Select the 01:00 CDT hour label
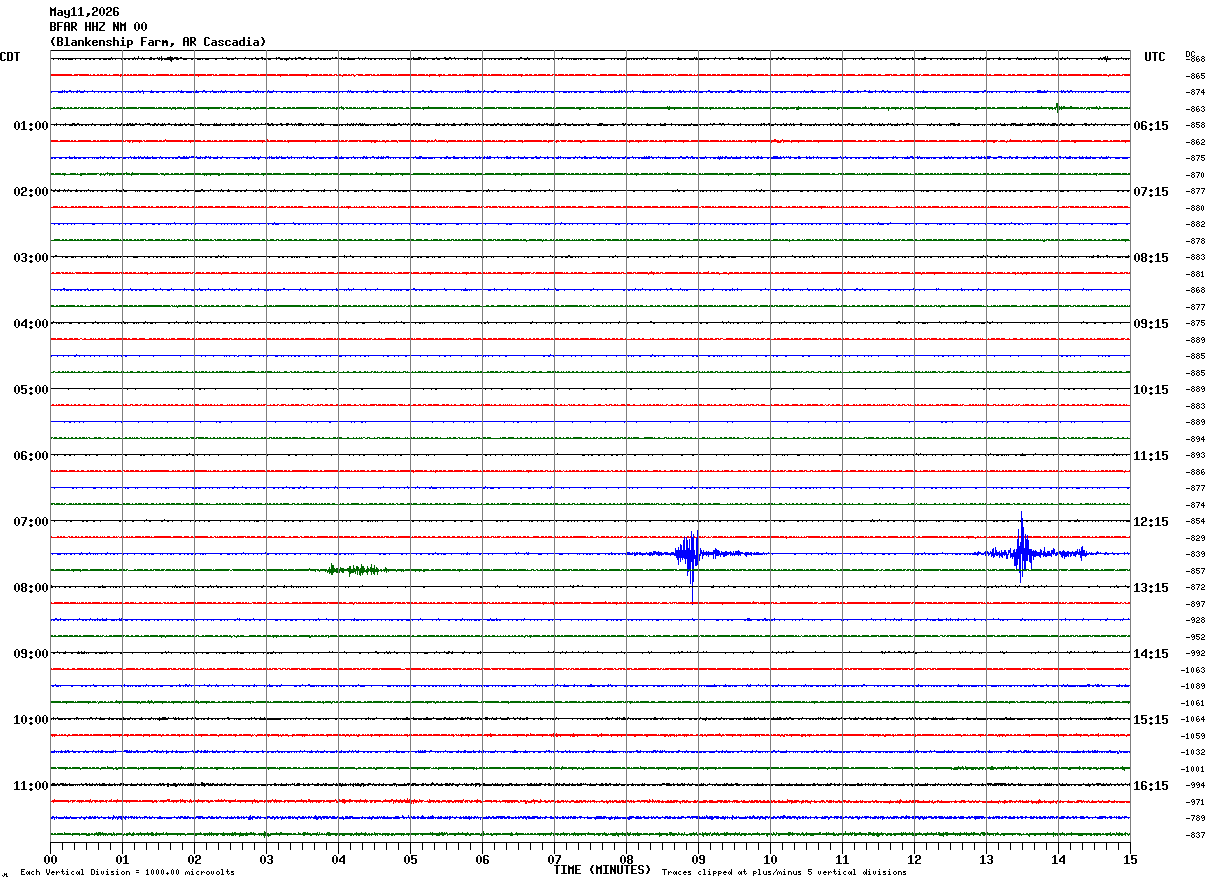 tap(30, 126)
